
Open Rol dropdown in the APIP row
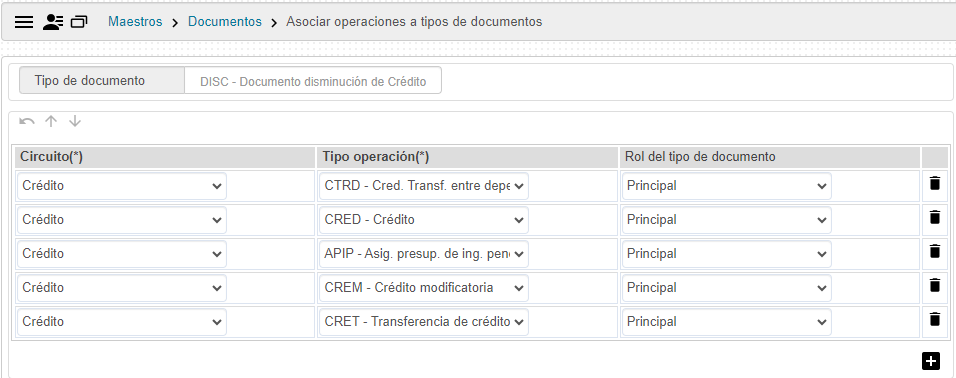726,254
